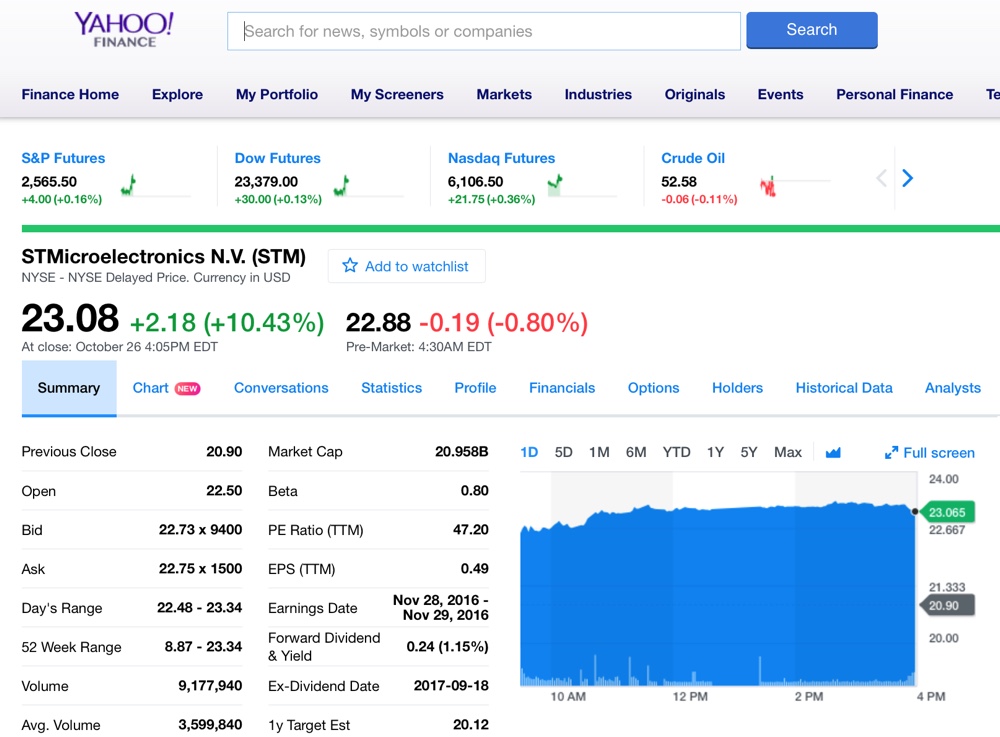
Task: Click the Bid value 22.73 x 9400
Action: pos(200,530)
